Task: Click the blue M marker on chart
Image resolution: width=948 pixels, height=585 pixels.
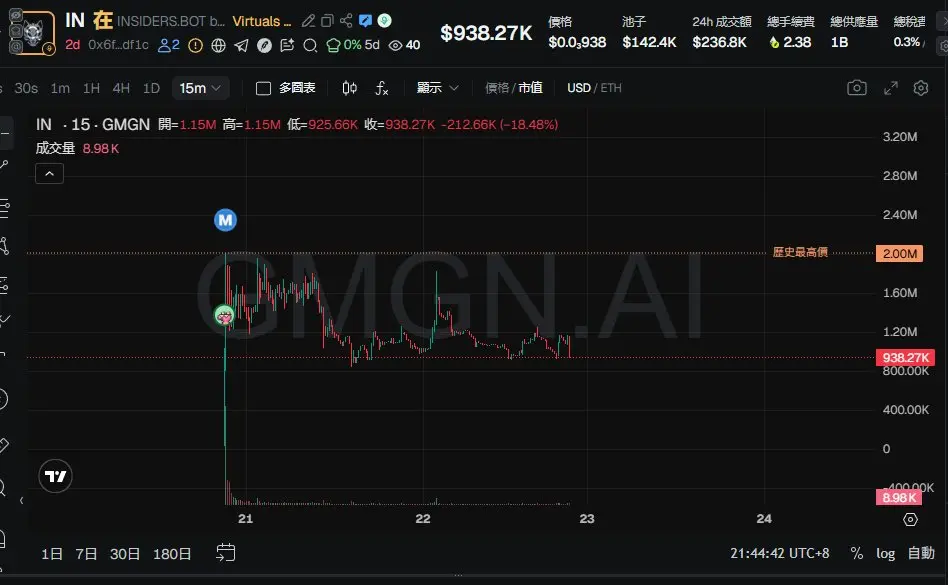Action: click(x=226, y=220)
